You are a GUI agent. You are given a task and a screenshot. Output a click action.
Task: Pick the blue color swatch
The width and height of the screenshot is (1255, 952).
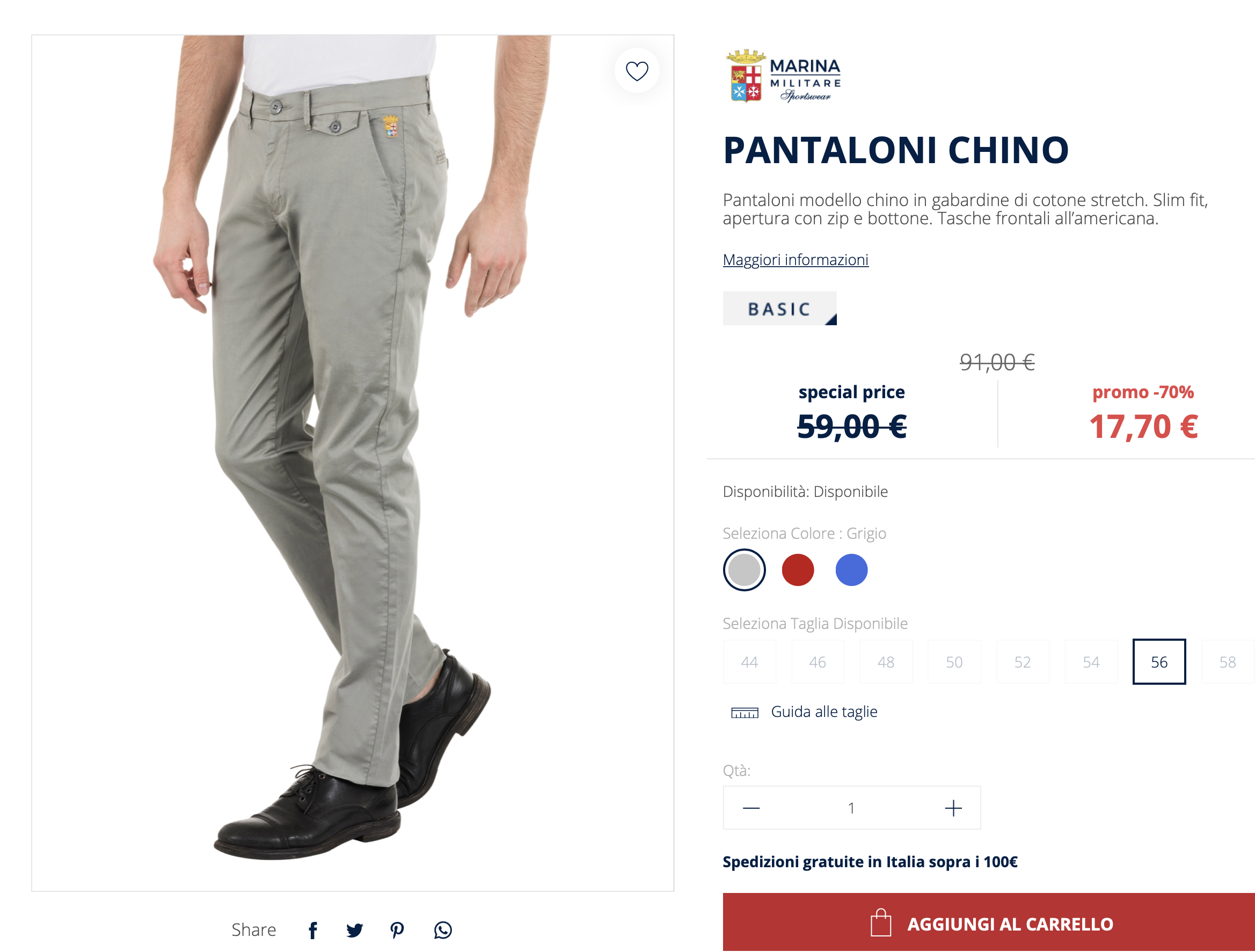(851, 569)
